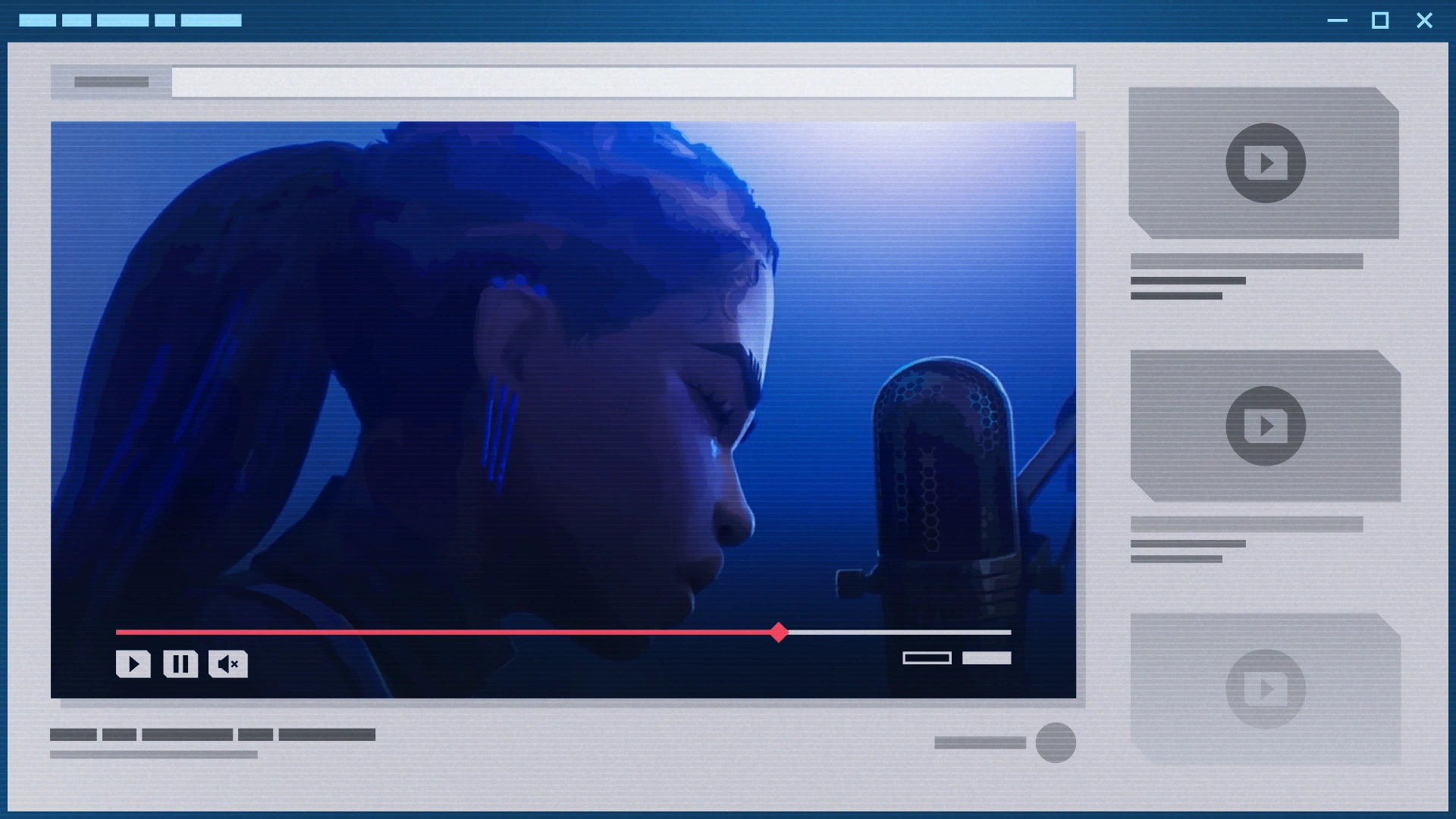Play the faded third suggested video
This screenshot has height=819, width=1456.
pyautogui.click(x=1265, y=689)
